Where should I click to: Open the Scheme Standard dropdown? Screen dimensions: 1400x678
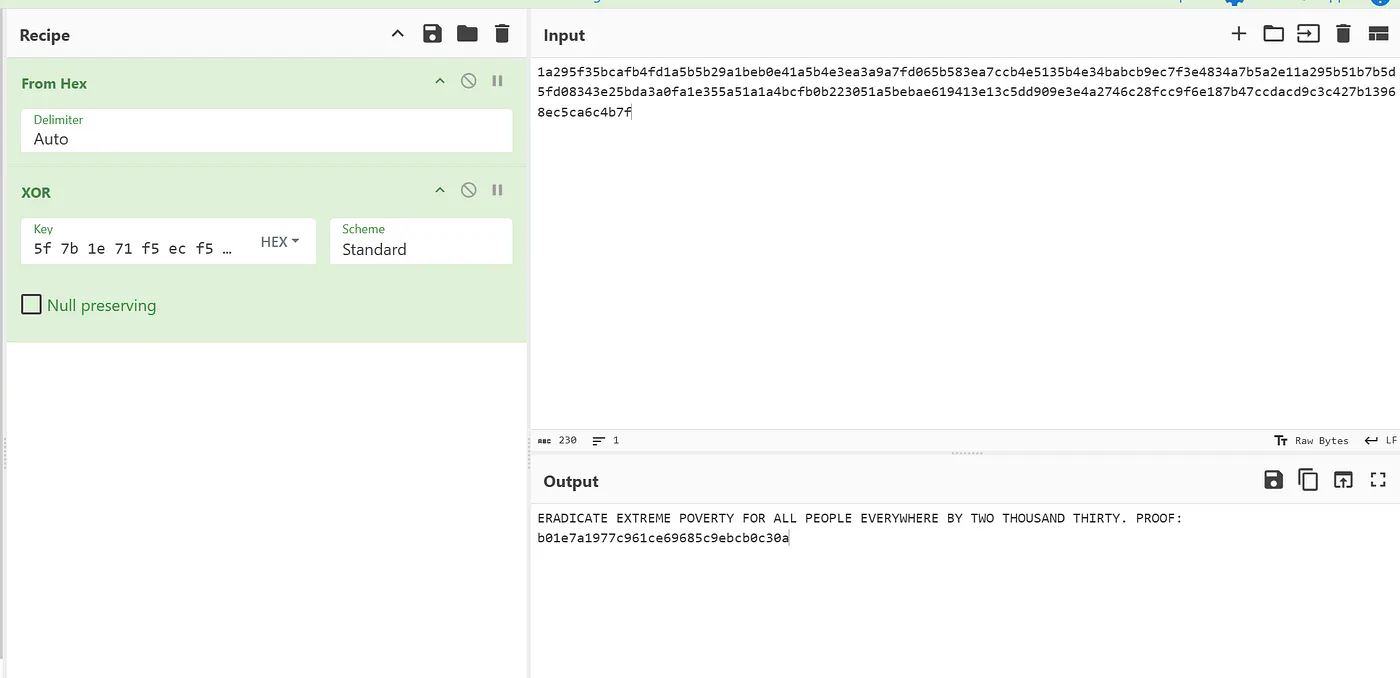click(421, 241)
